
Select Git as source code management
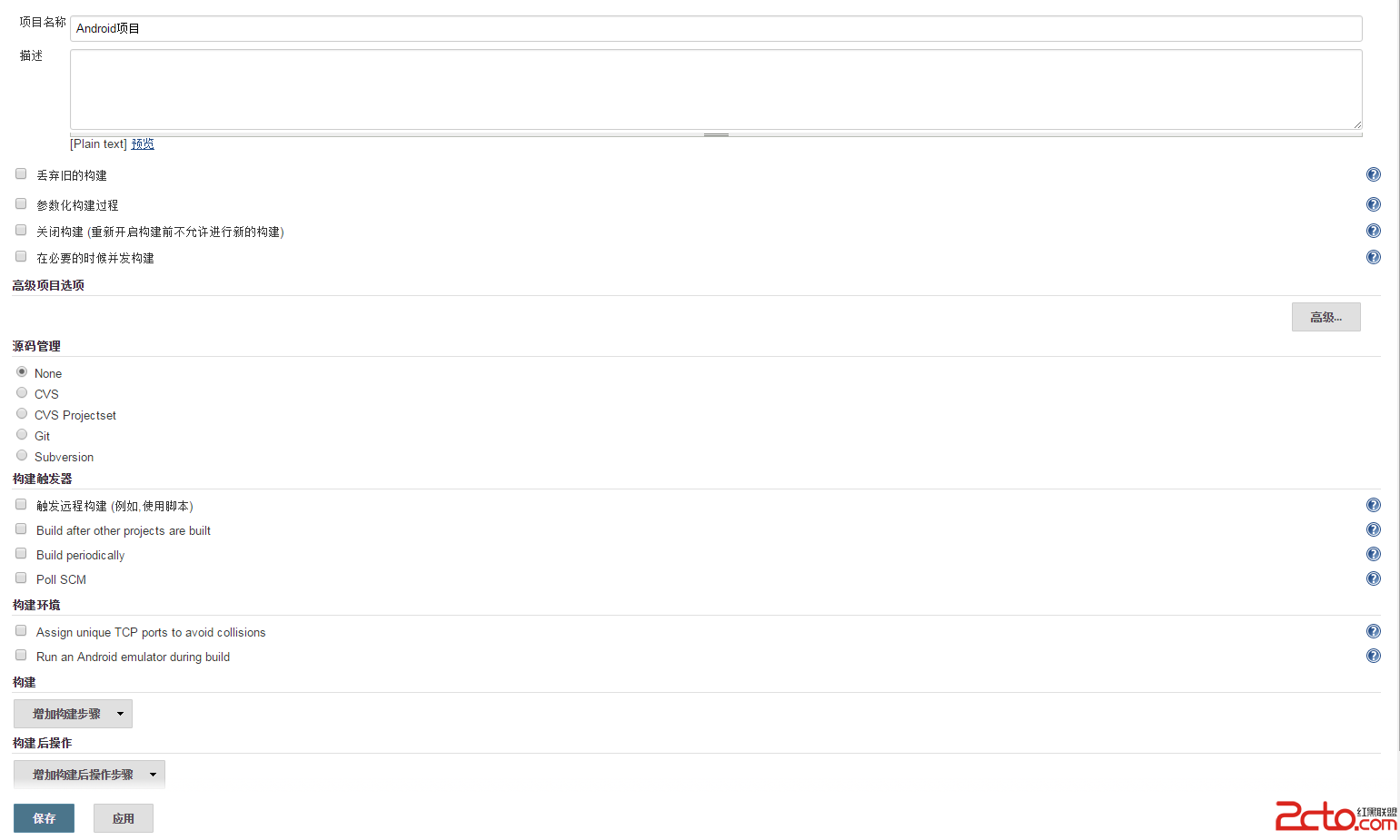point(22,434)
